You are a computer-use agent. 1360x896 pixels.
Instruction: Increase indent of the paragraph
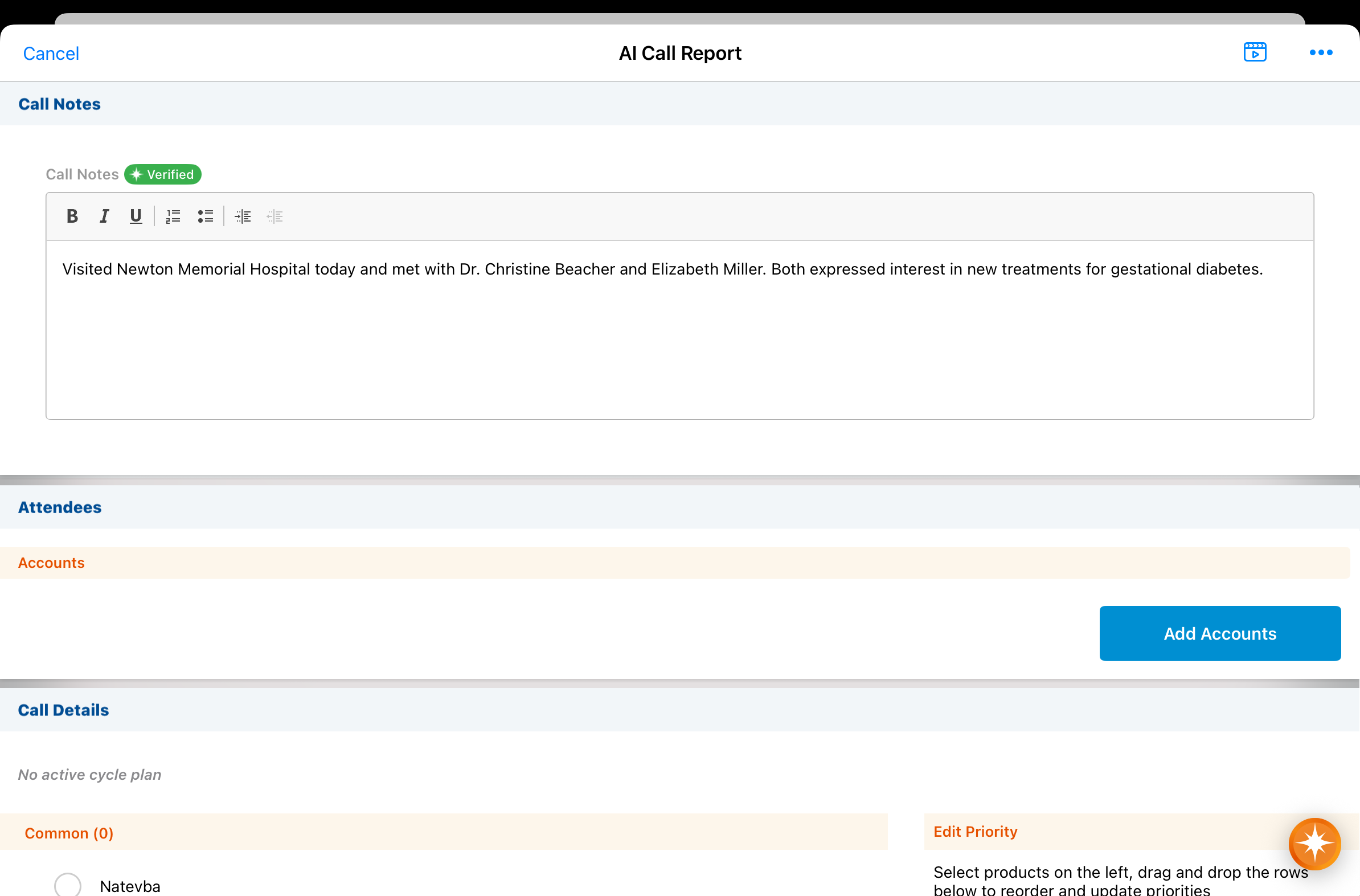point(243,216)
